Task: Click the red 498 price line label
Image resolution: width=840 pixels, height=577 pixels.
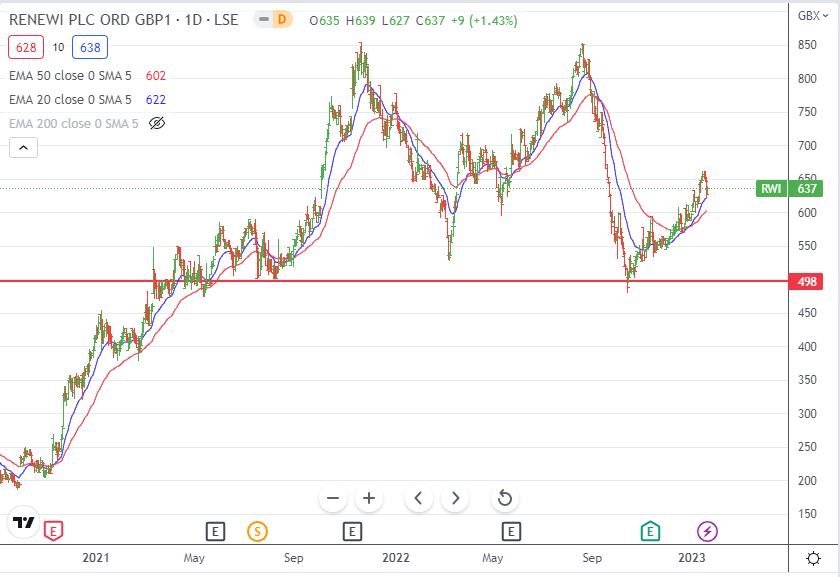Action: [806, 281]
